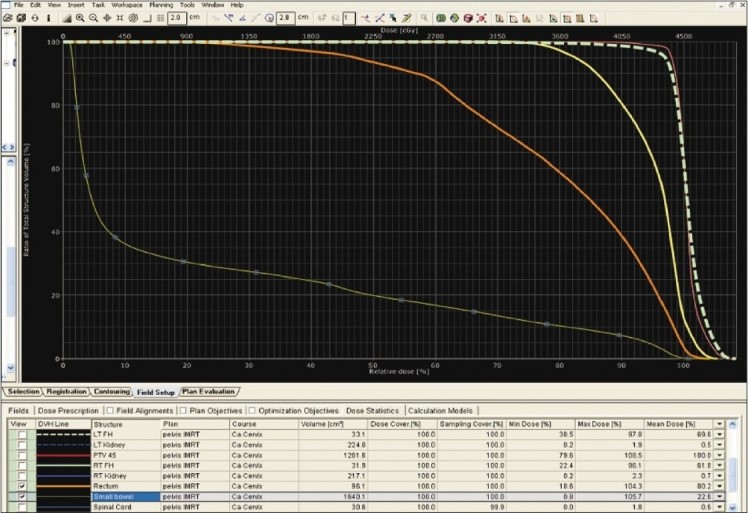Enable DVH view for LT FH
This screenshot has height=513, width=748.
click(x=22, y=435)
